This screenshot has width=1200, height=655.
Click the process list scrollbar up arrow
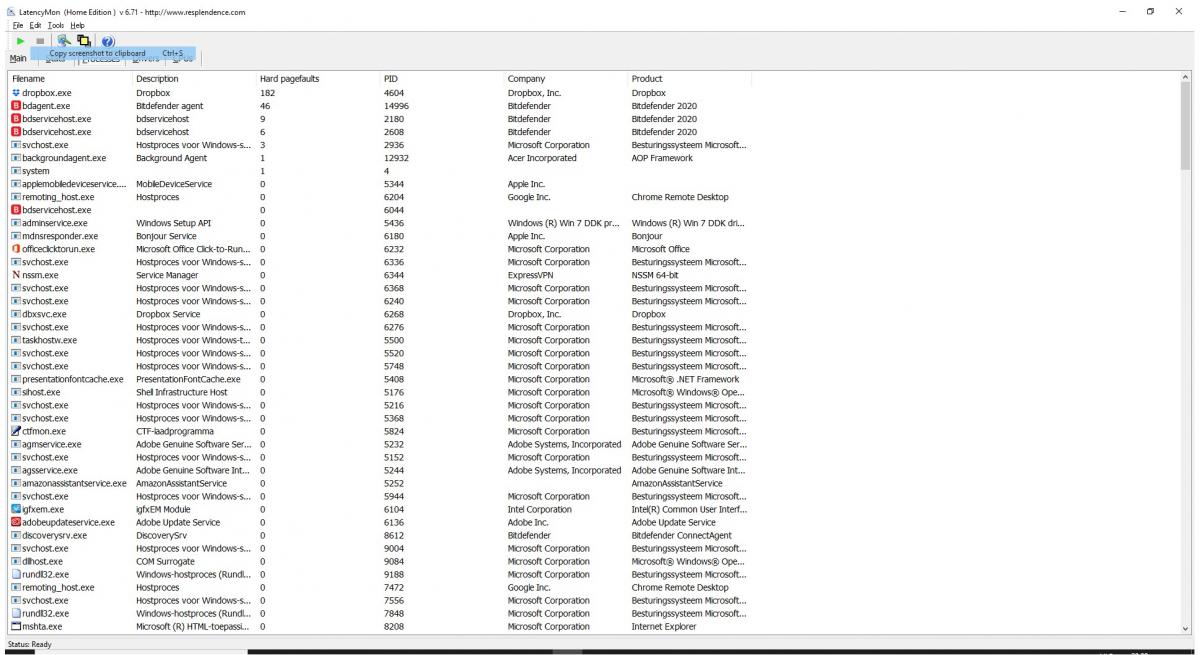(x=1186, y=78)
